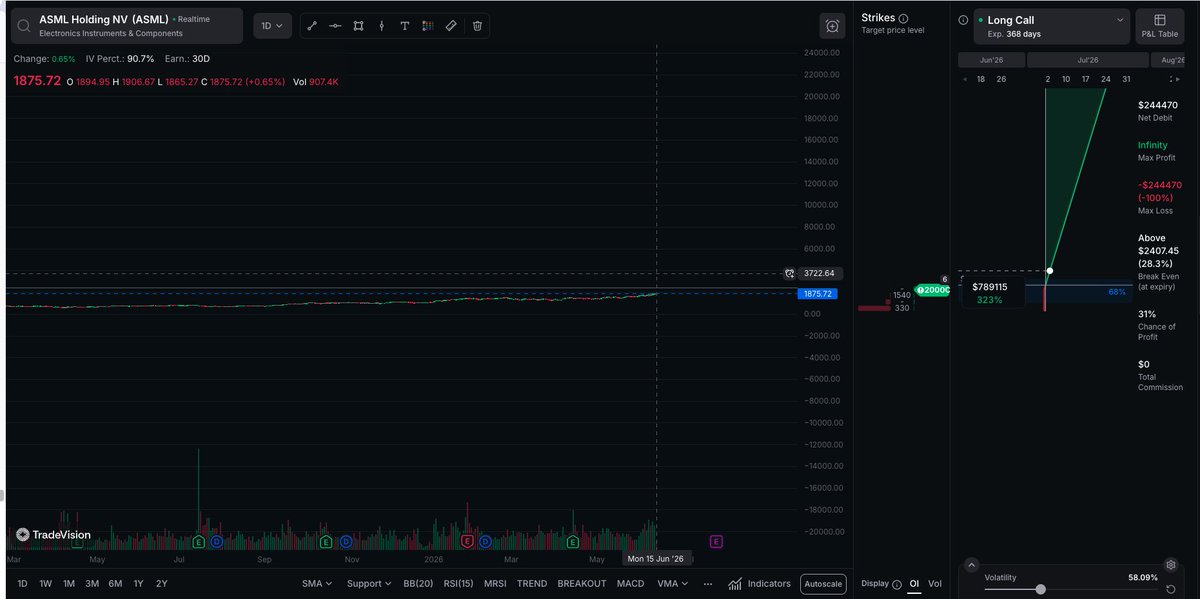Select the 1D time range
The image size is (1200, 599).
pos(23,583)
